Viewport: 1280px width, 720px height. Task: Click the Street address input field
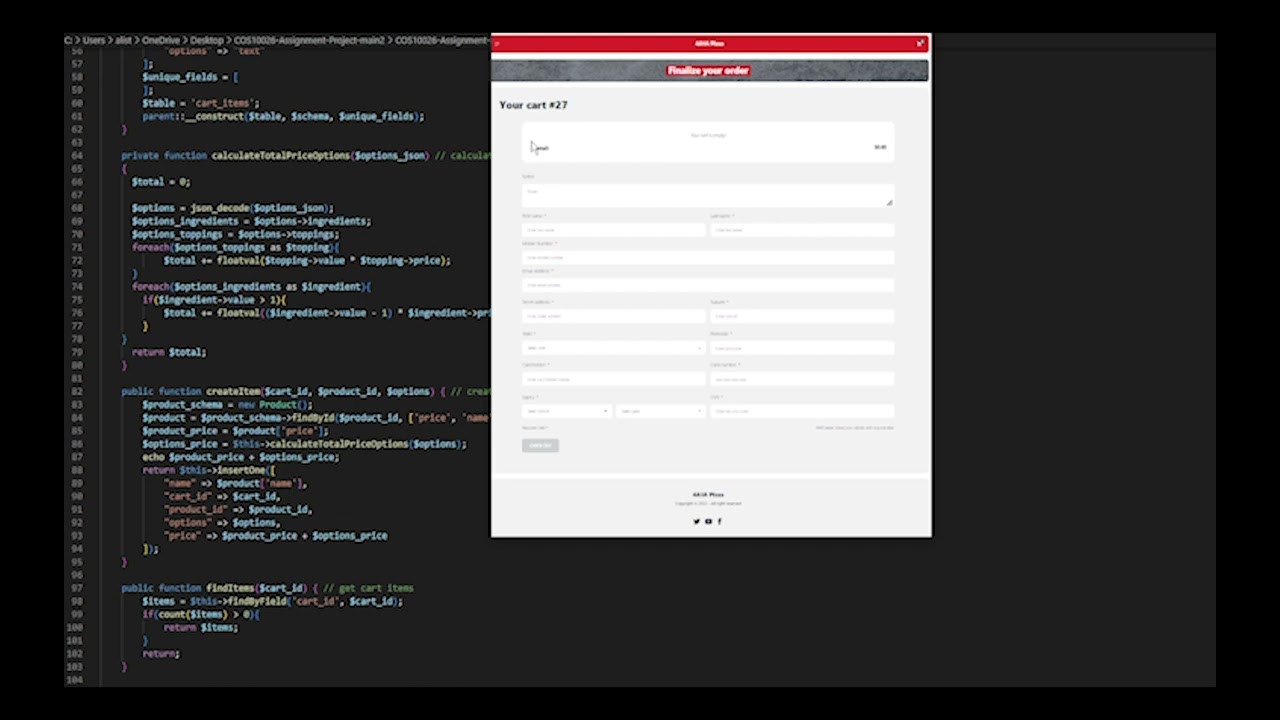(613, 316)
